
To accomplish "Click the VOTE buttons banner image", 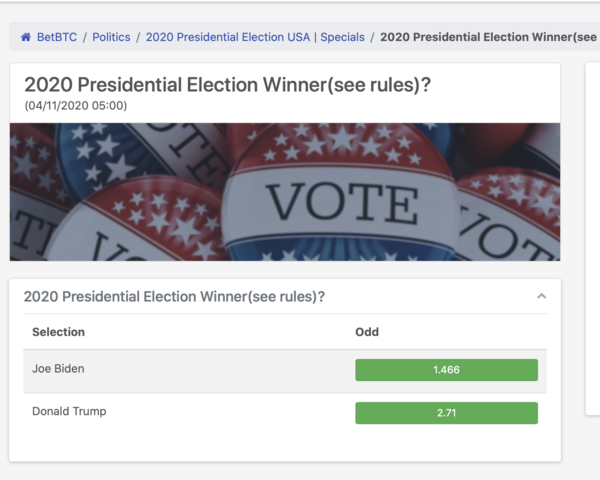I will [285, 192].
